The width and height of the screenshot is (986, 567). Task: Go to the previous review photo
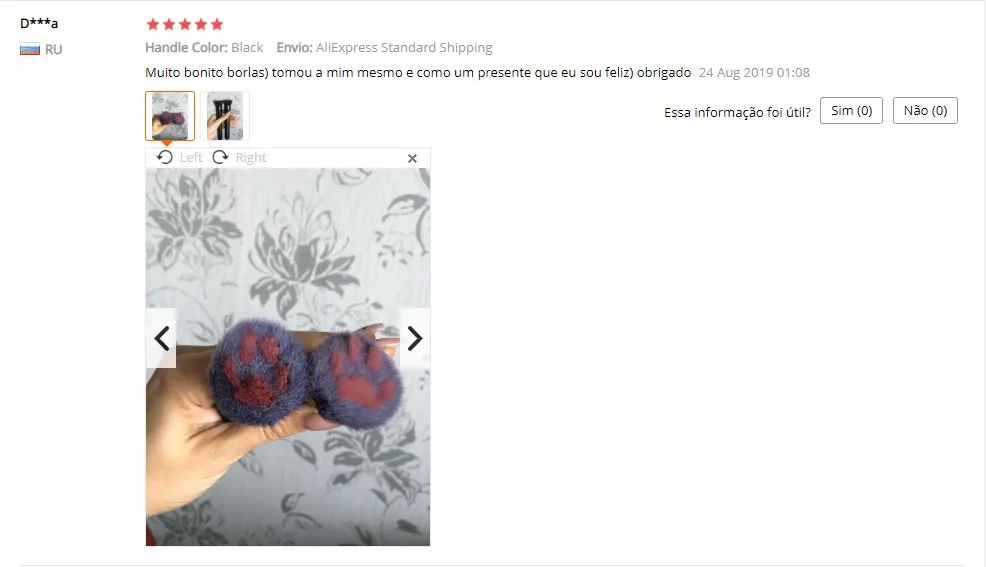pyautogui.click(x=162, y=338)
